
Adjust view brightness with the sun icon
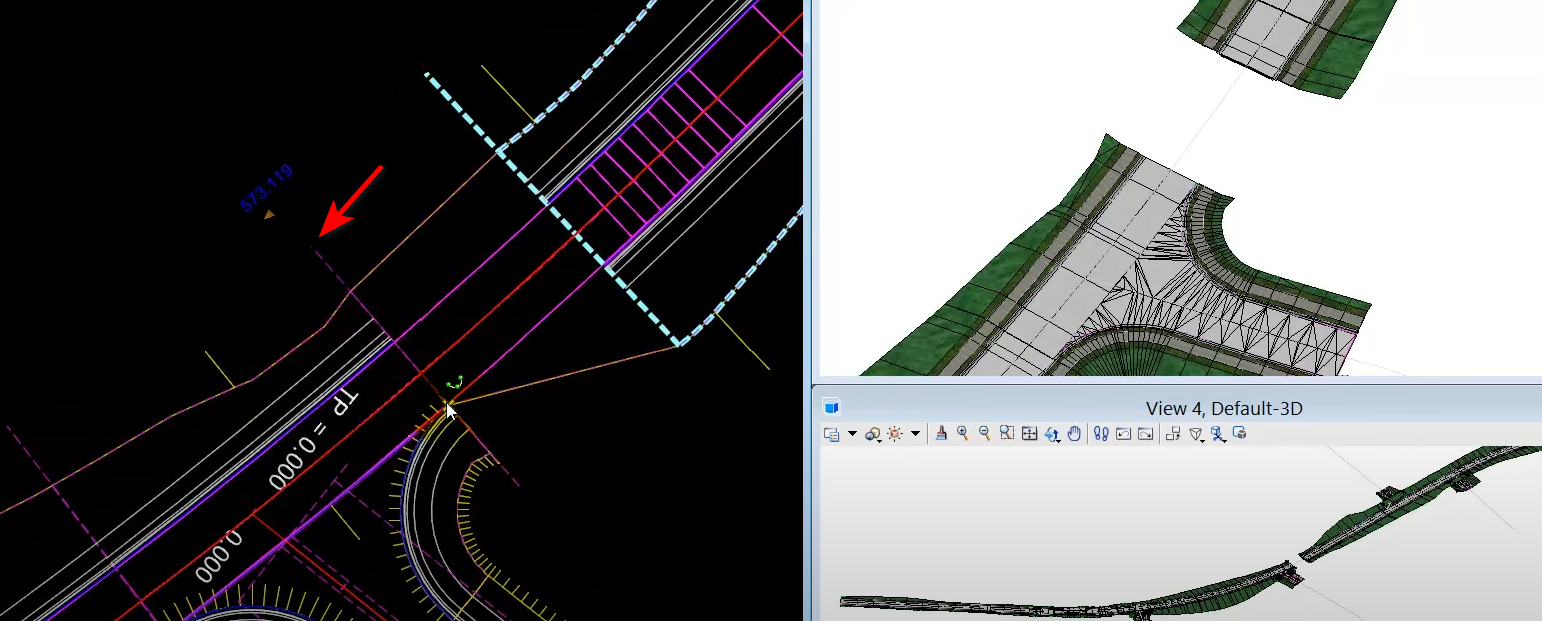coord(893,433)
